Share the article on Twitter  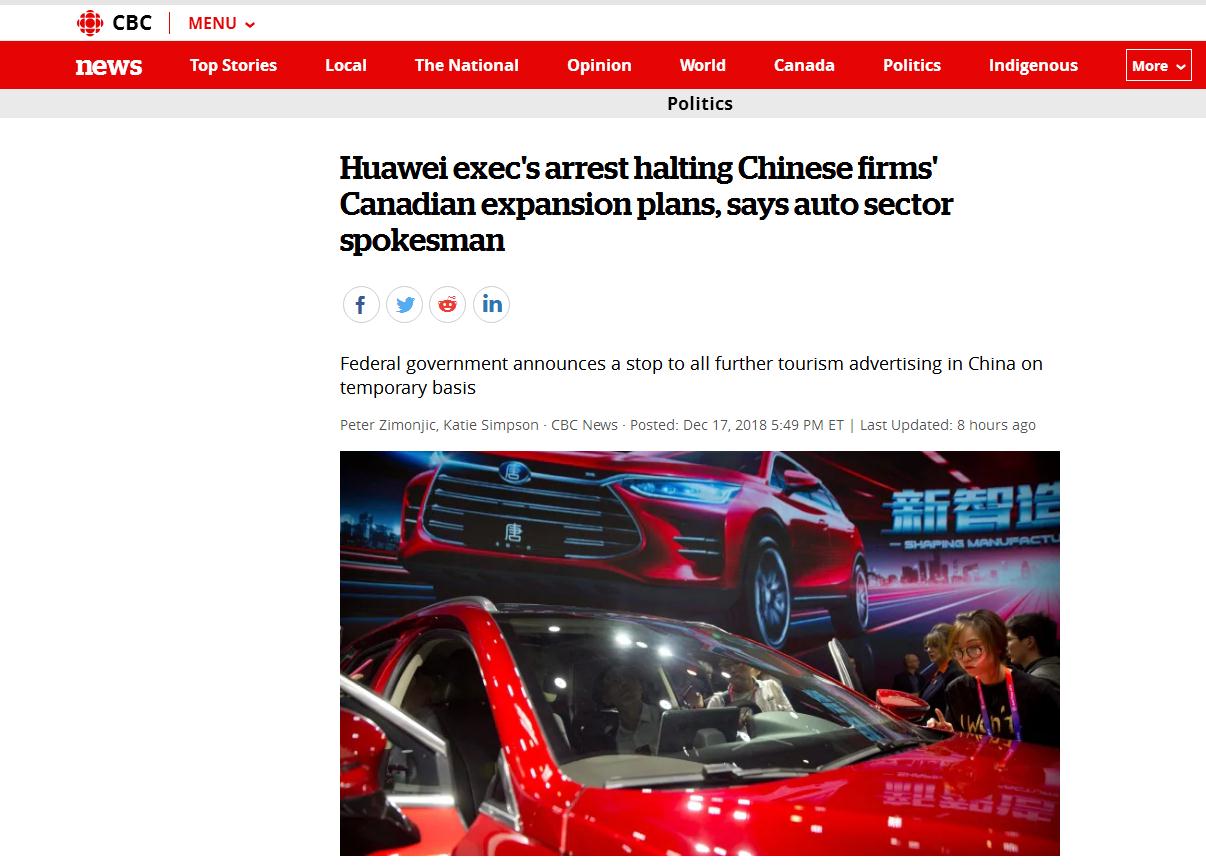[405, 304]
